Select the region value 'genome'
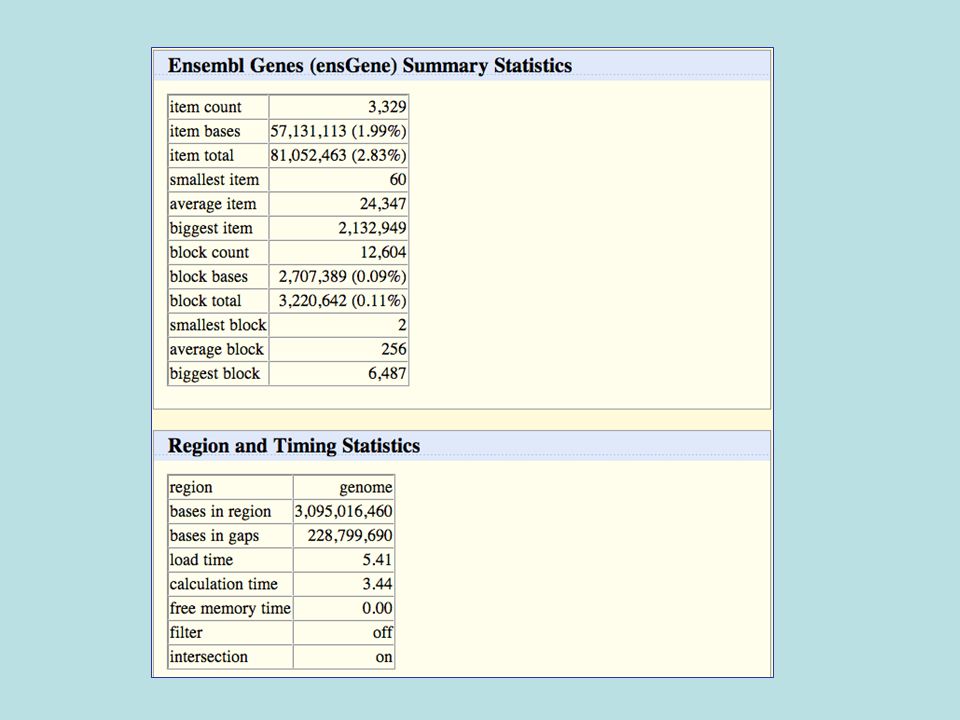Image resolution: width=960 pixels, height=720 pixels. (366, 487)
